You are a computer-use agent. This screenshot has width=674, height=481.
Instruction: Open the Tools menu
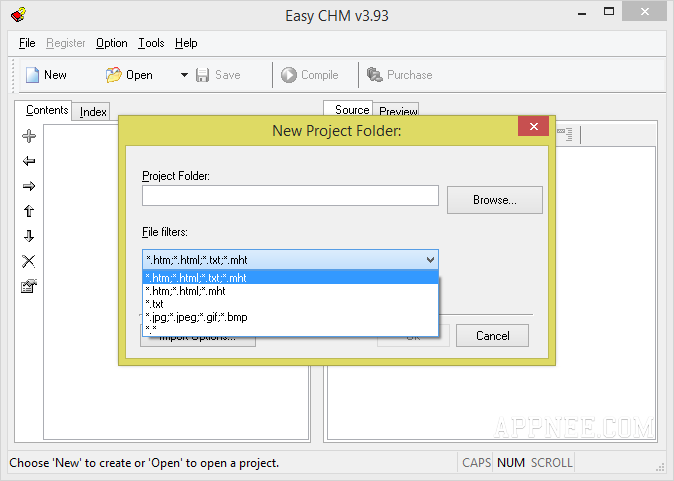151,43
